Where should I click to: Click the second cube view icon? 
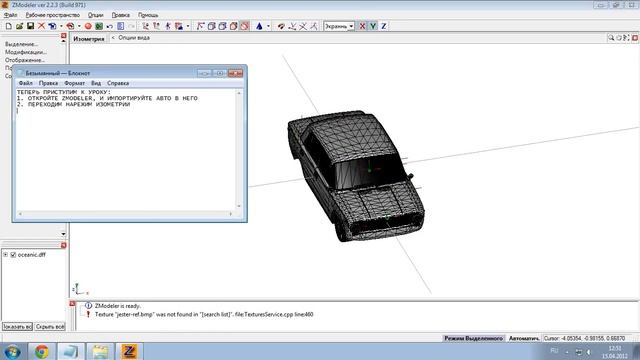(222, 26)
